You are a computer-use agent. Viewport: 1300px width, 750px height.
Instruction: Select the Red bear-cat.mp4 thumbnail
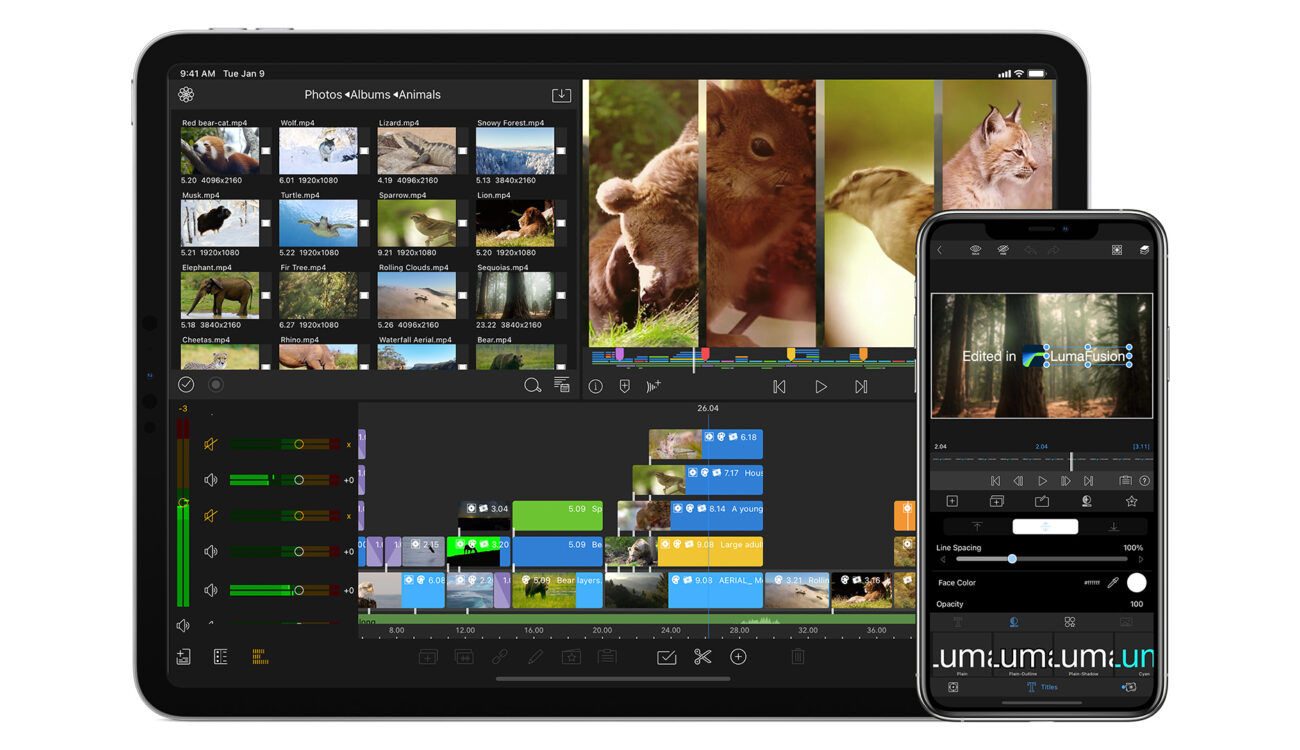220,151
